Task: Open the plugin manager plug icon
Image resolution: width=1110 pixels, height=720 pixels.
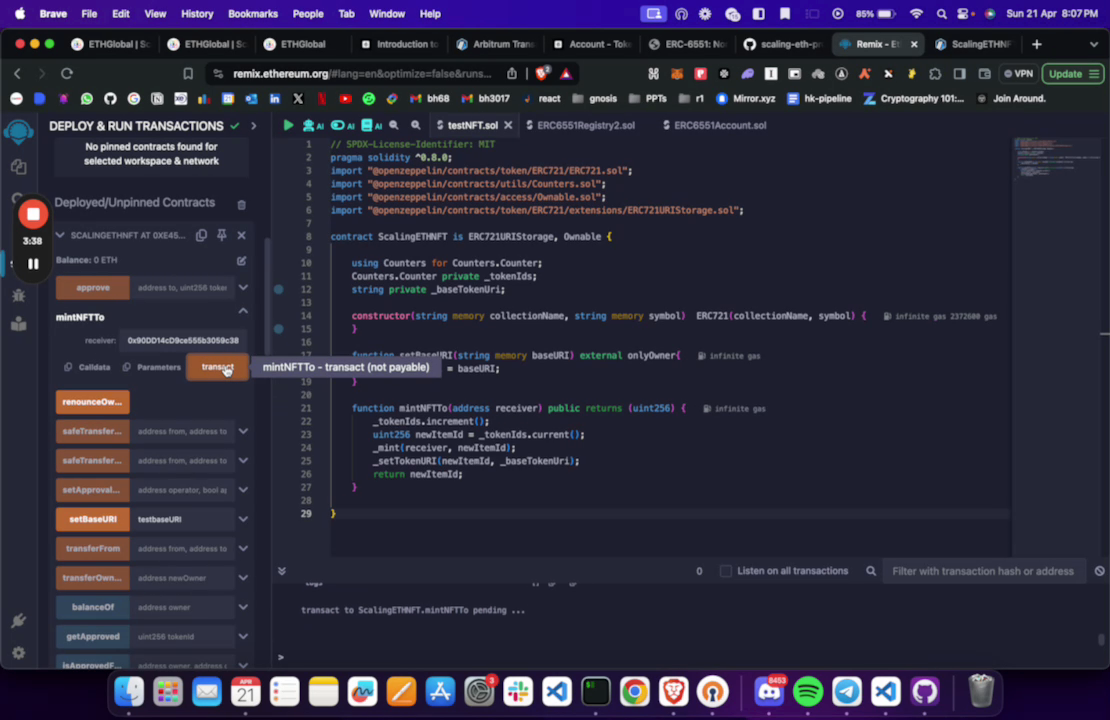Action: (19, 621)
